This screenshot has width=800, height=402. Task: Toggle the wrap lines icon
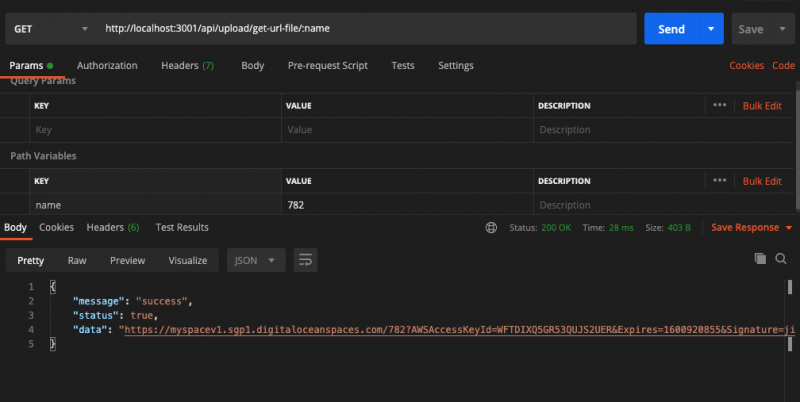coord(305,260)
